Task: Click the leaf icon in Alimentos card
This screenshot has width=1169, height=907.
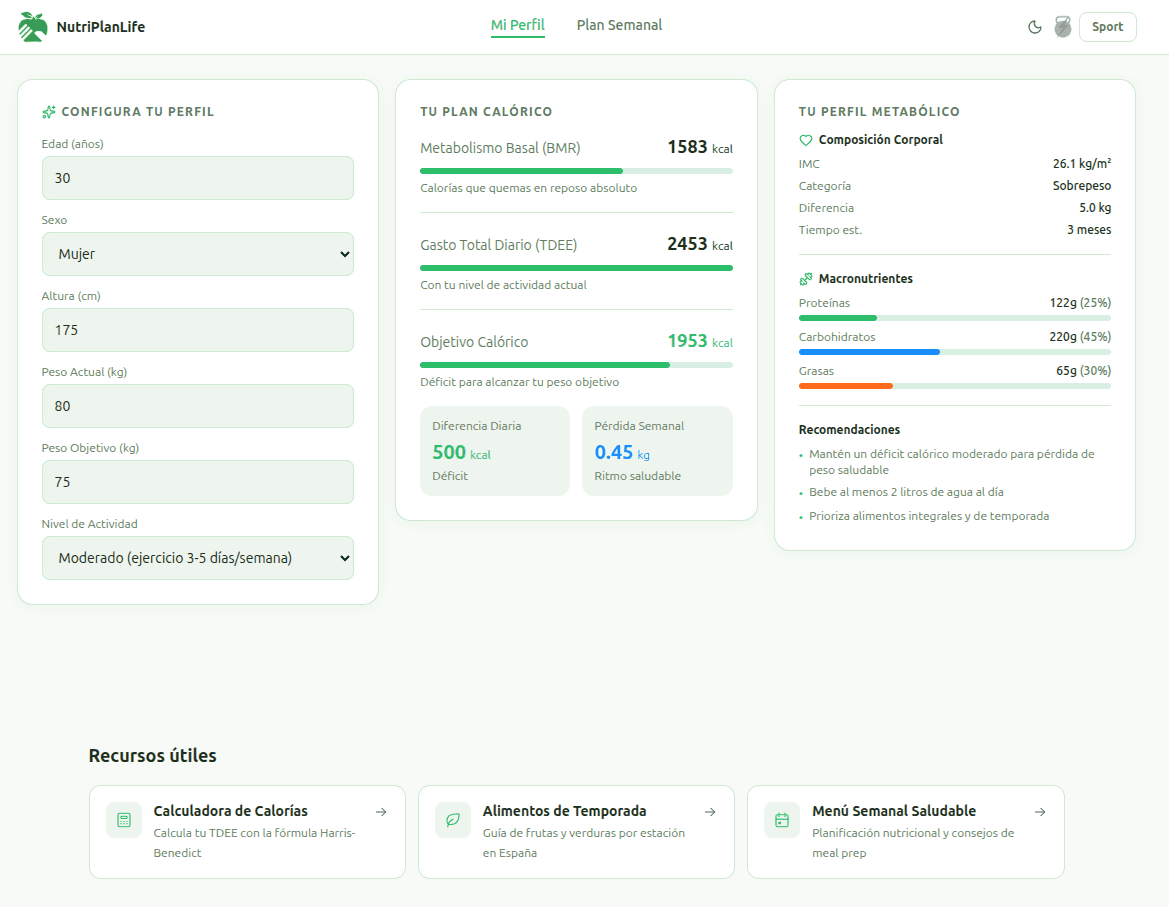Action: coord(453,820)
